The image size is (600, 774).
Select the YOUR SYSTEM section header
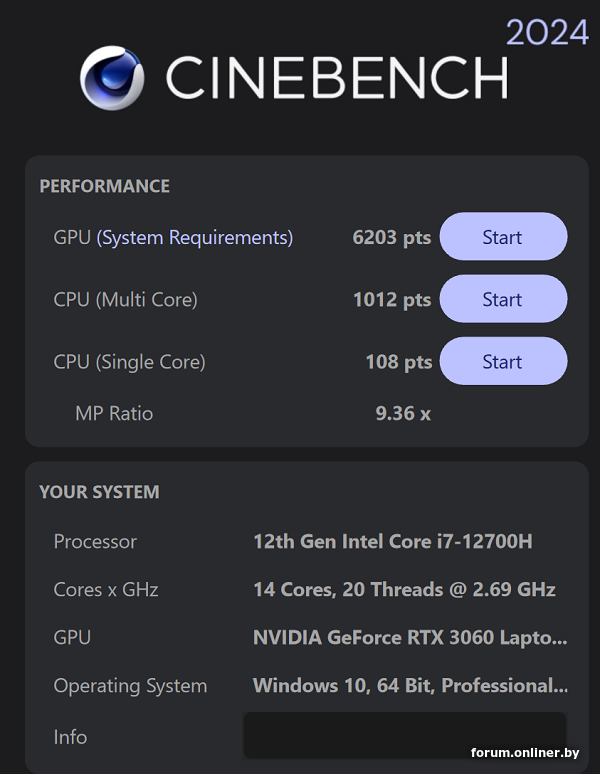tap(99, 492)
